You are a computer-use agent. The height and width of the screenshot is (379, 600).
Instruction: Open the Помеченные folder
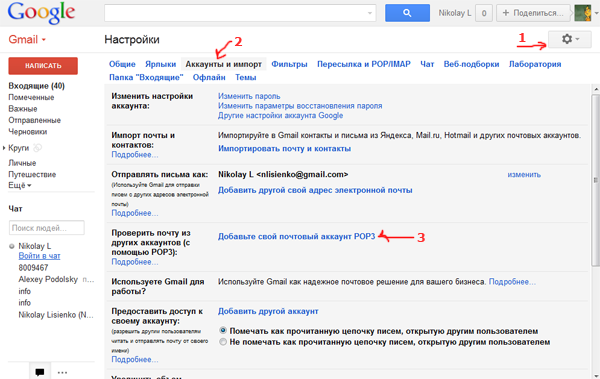coord(31,97)
